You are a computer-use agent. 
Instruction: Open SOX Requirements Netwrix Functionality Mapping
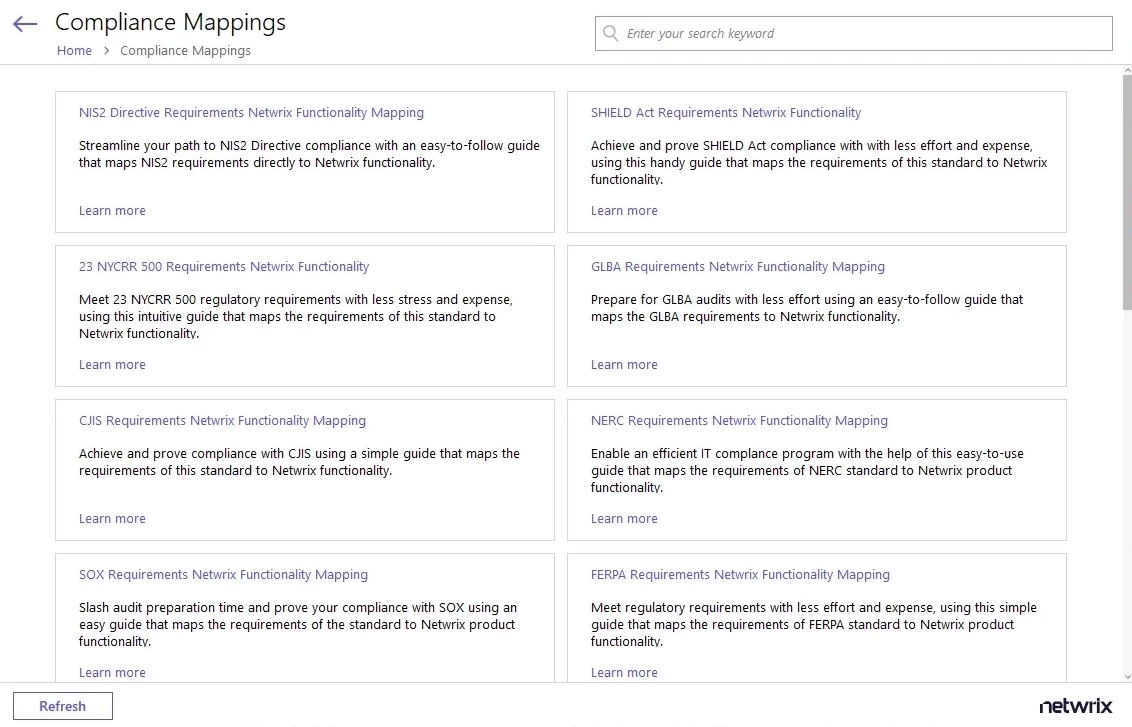[x=223, y=574]
